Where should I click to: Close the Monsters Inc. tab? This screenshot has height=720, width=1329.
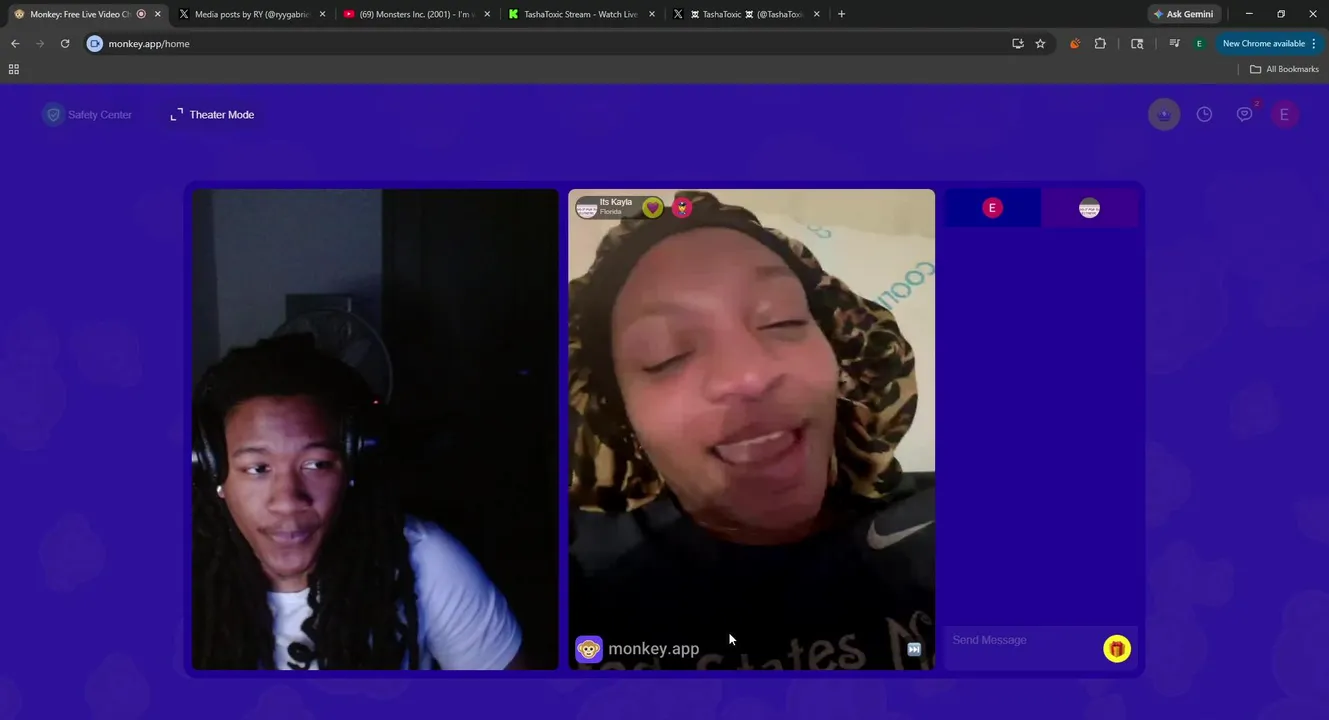(487, 14)
